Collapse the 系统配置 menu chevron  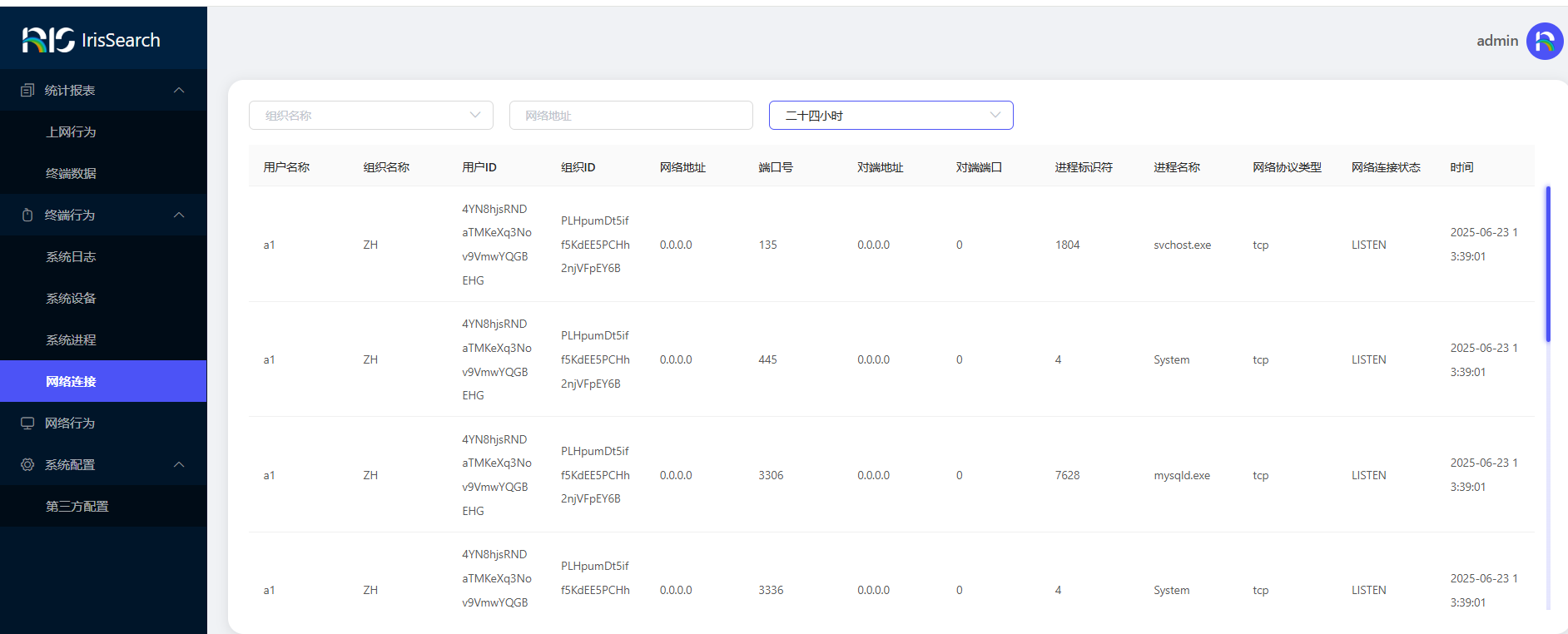179,464
